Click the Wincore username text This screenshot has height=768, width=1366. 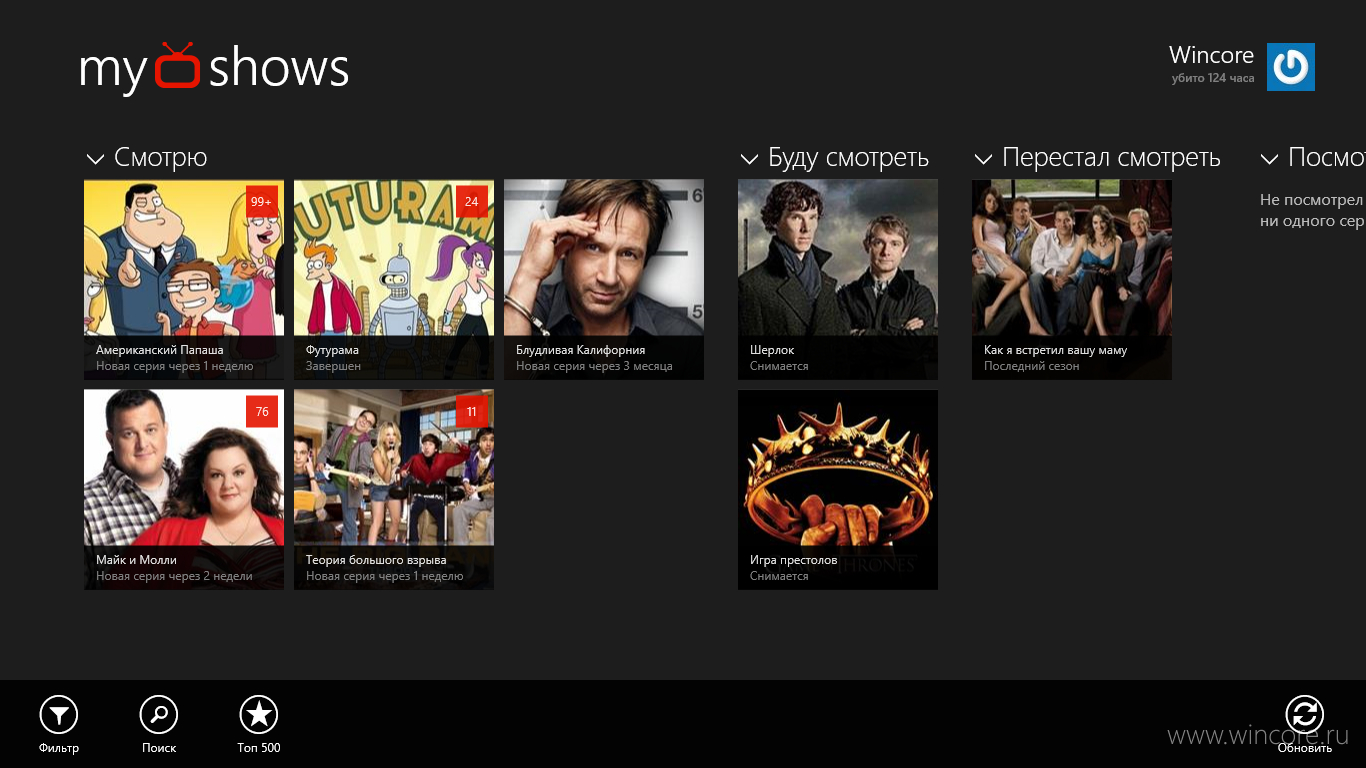pos(1212,55)
